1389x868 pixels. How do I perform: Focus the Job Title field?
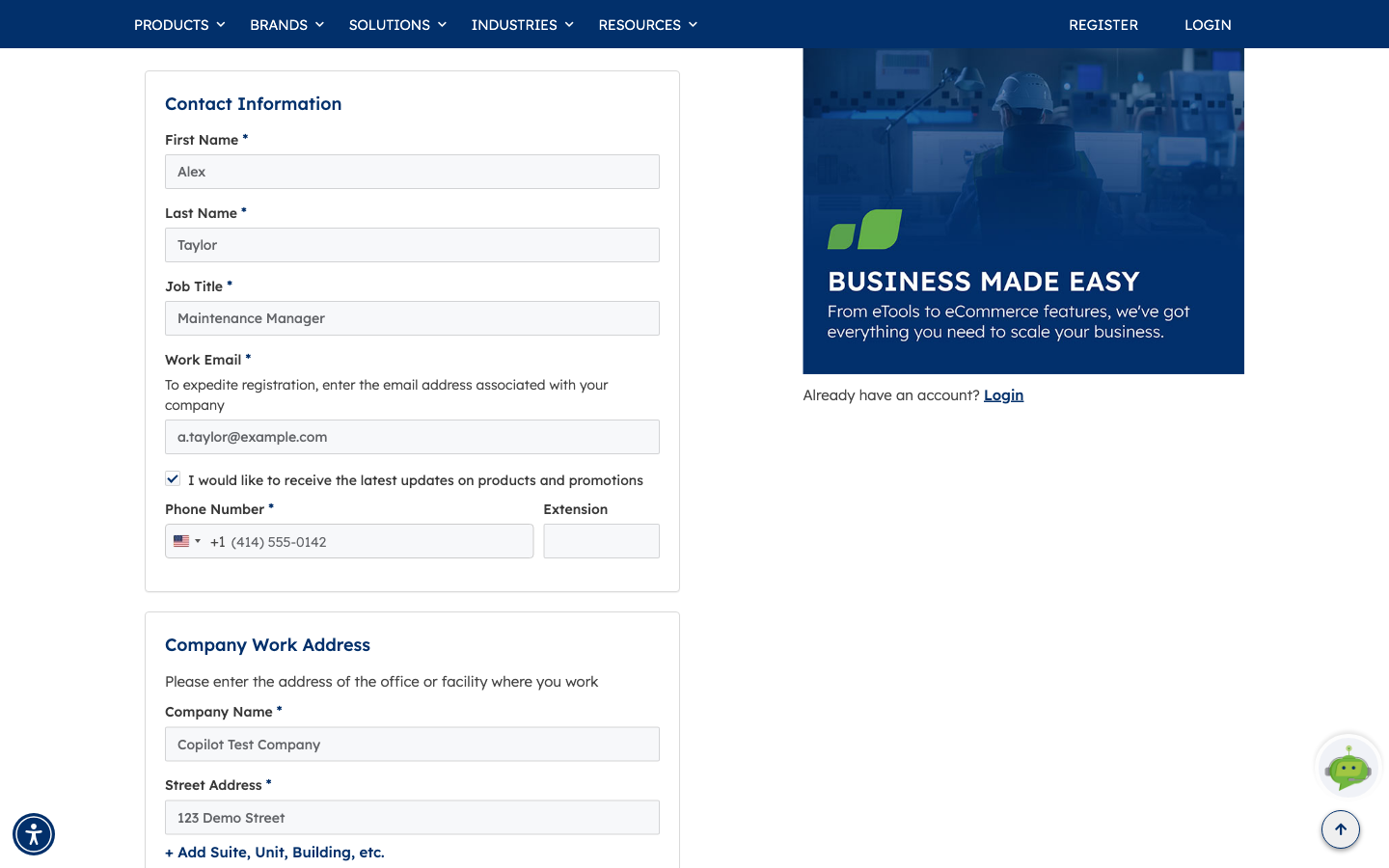coord(412,318)
